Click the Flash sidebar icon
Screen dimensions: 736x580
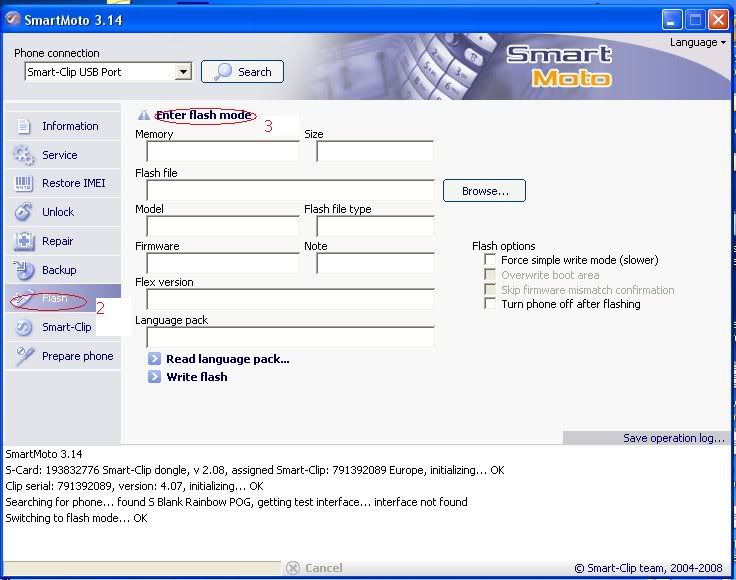(23, 298)
